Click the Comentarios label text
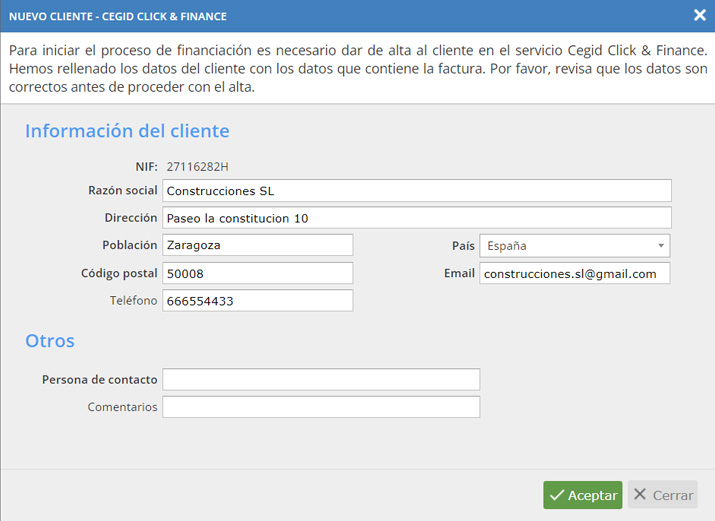 [x=122, y=407]
